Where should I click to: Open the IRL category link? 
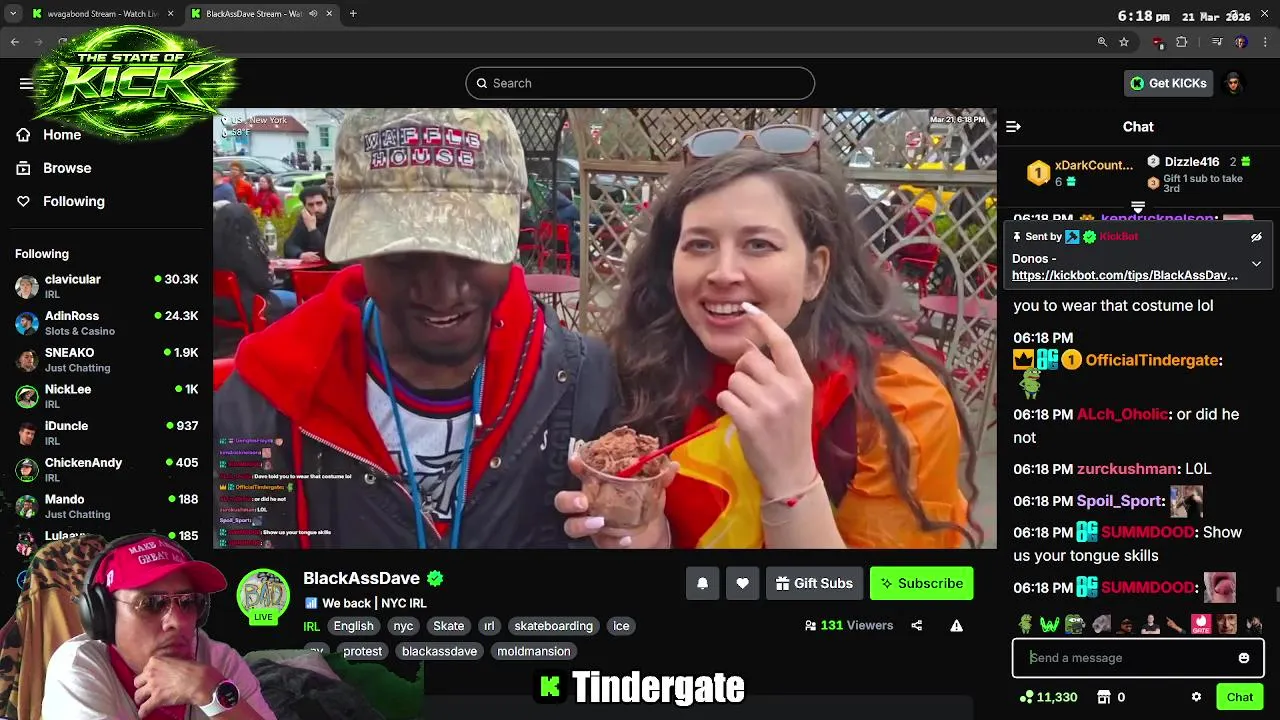click(x=311, y=626)
